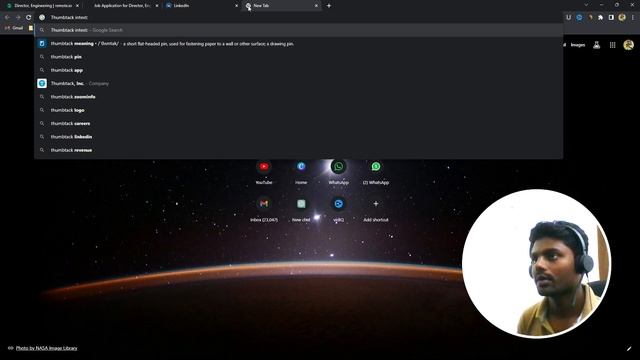The width and height of the screenshot is (640, 360).
Task: Choose the 'thumbtack pin' suggestion
Action: [x=299, y=57]
